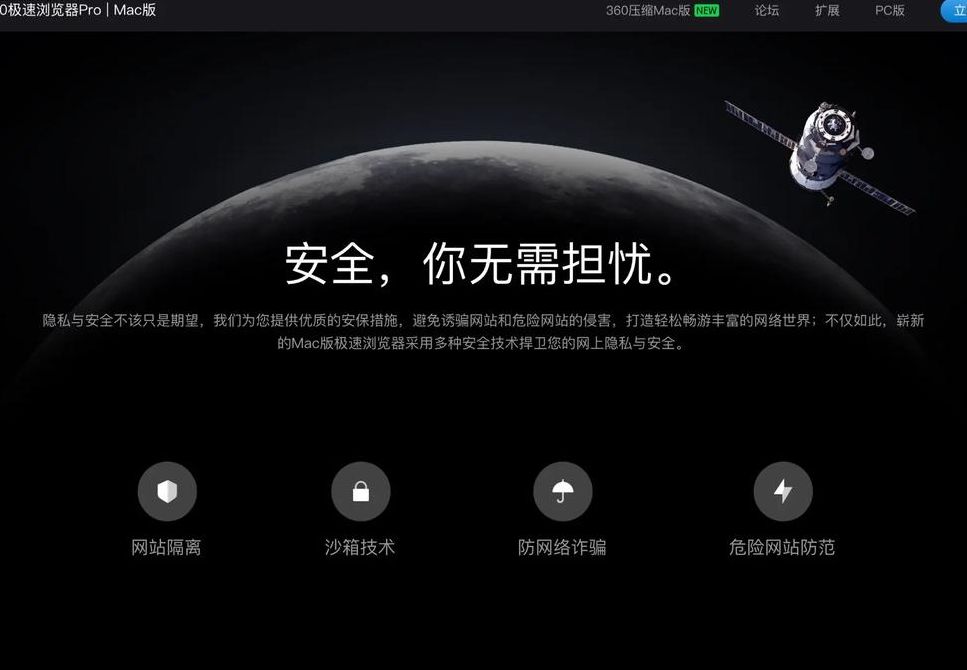
Task: Open the 论坛 forum menu item
Action: (x=767, y=10)
